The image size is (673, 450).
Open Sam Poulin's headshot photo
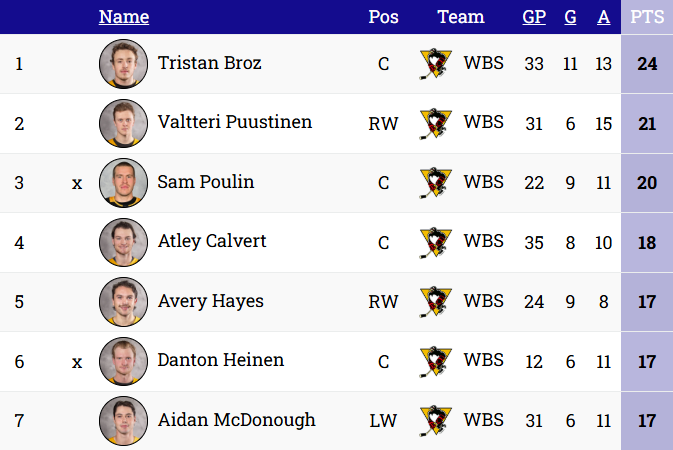click(x=123, y=183)
